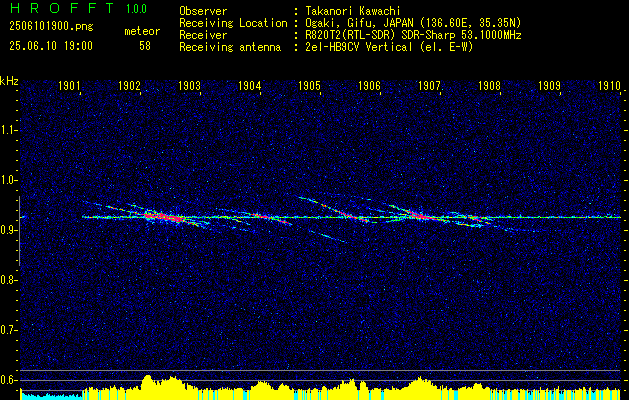Click the gray frequency range bar left
The image size is (629, 400).
[x=19, y=231]
